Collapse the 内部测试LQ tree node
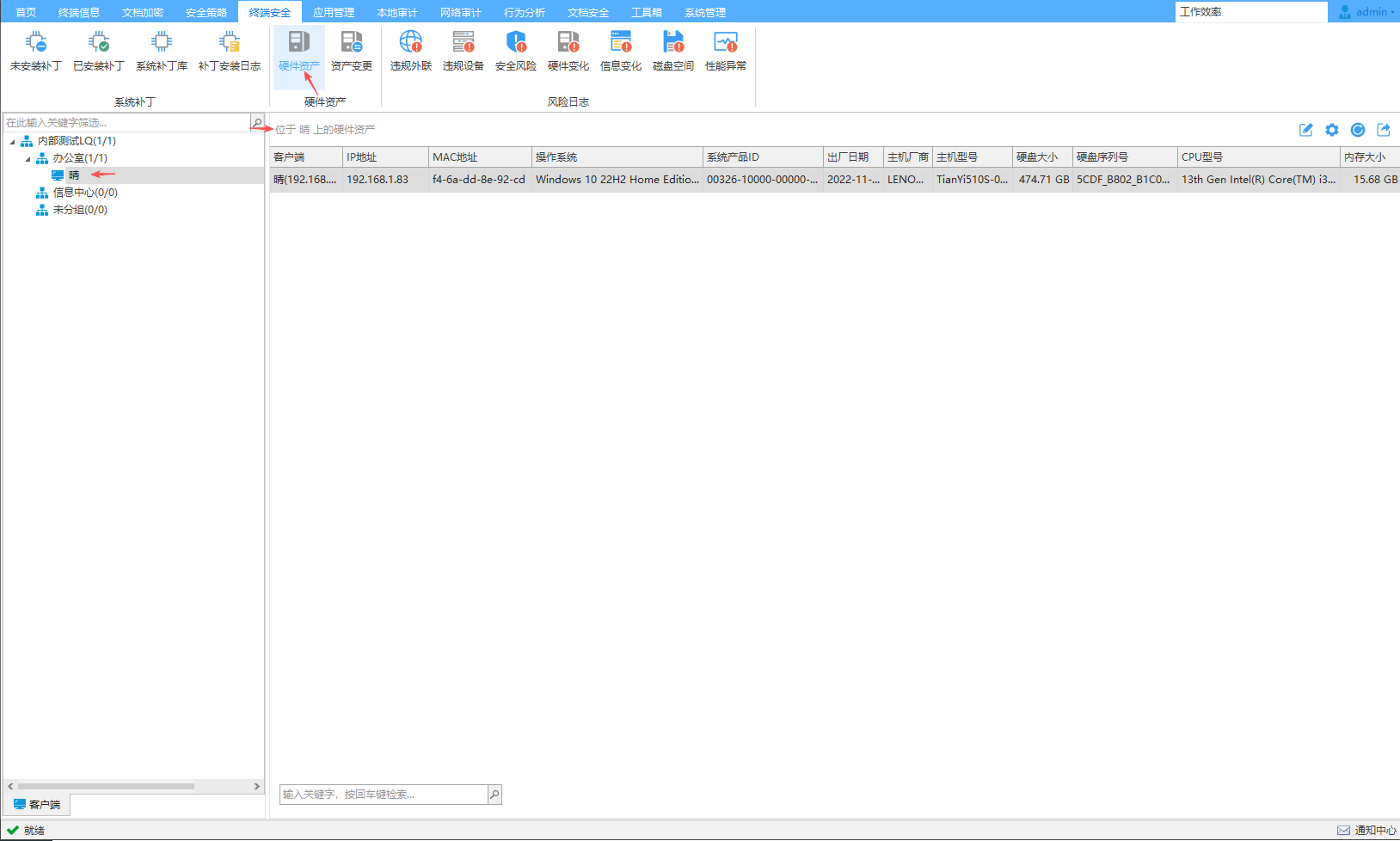The width and height of the screenshot is (1400, 841). [x=12, y=142]
